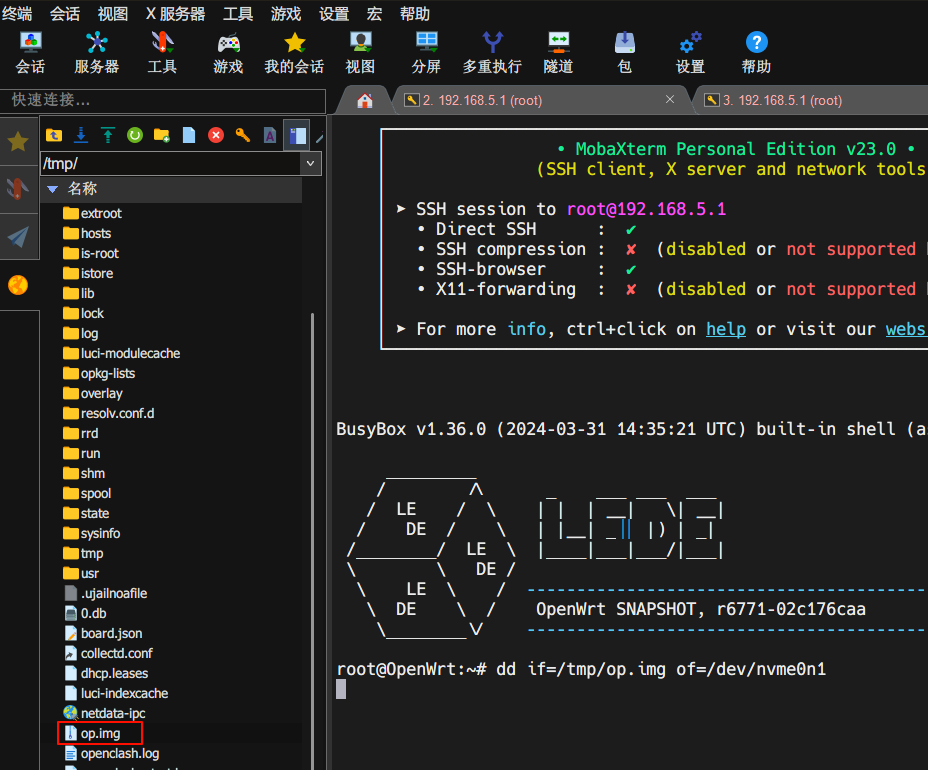Close the tab 2. 192.168.5.1 session
Viewport: 928px width, 770px height.
(x=670, y=100)
